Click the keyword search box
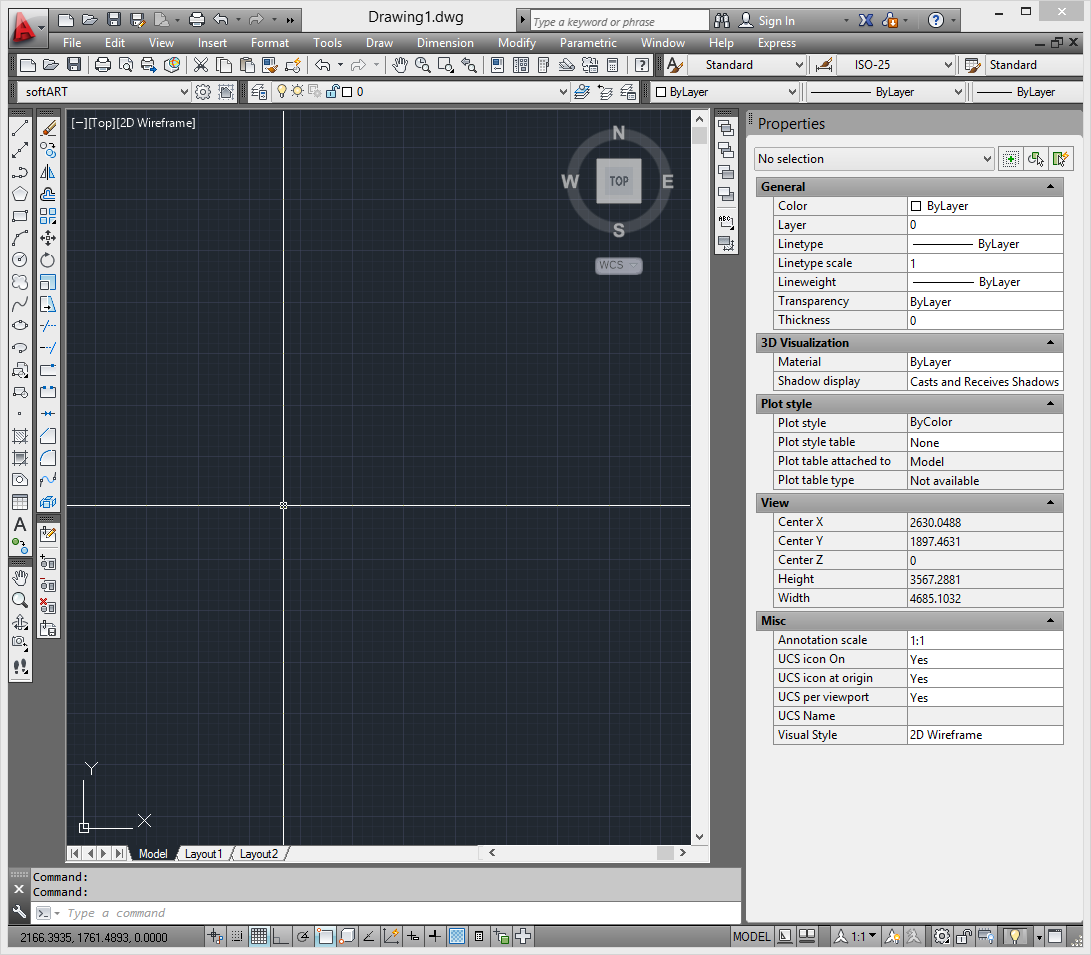Screen dimensions: 1091x955 619,21
